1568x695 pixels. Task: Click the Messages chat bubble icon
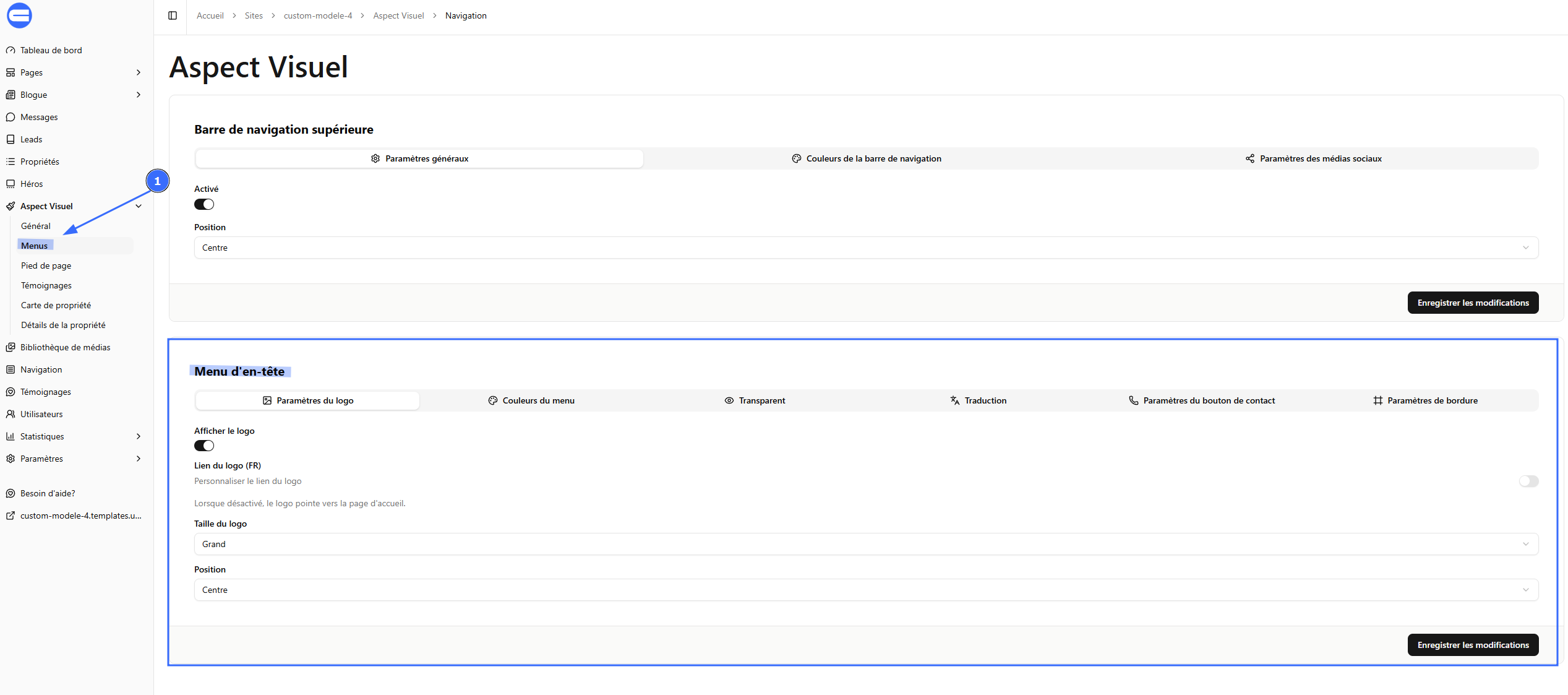(x=11, y=117)
